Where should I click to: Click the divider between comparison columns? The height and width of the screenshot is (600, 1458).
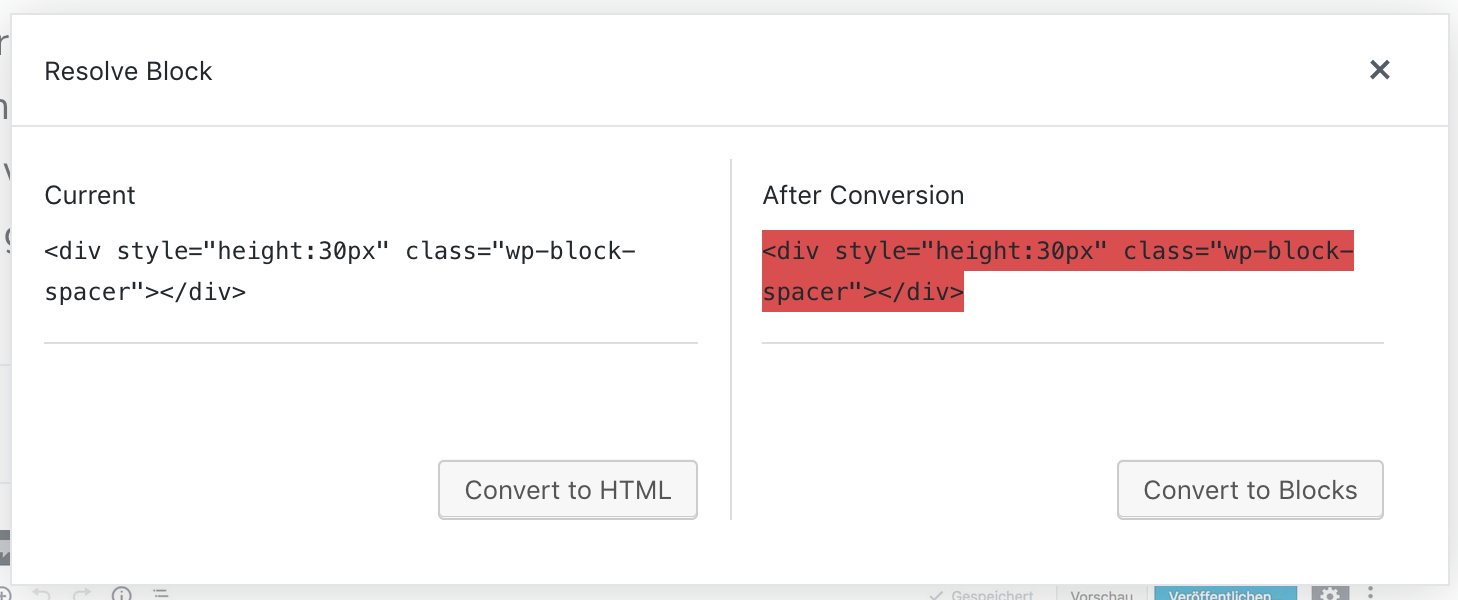pos(731,340)
